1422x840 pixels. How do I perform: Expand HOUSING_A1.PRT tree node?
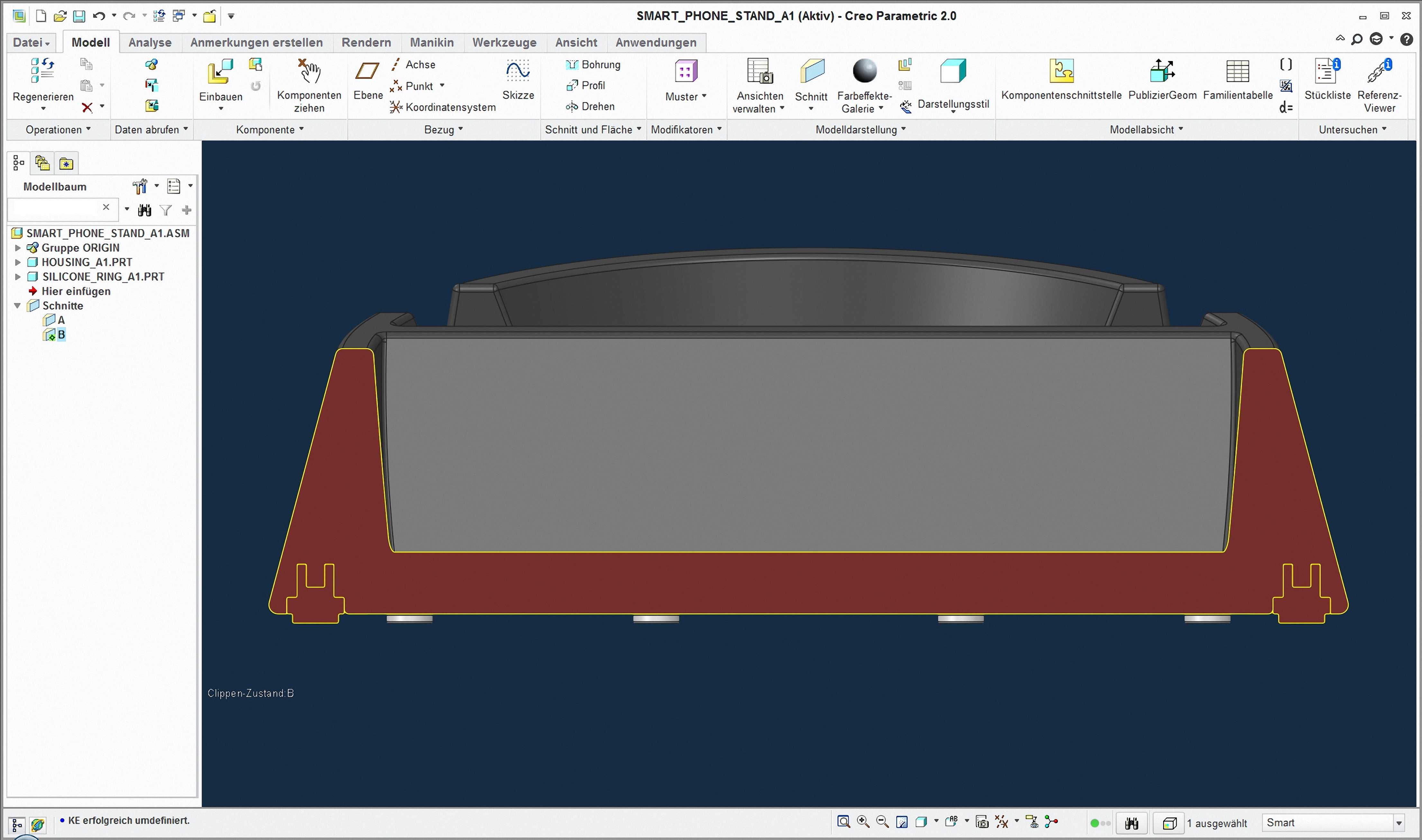(x=18, y=262)
